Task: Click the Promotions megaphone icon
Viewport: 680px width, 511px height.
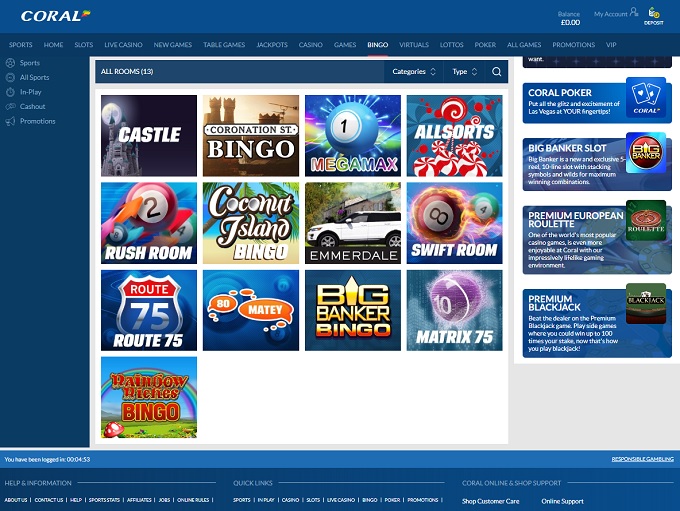Action: pyautogui.click(x=10, y=121)
